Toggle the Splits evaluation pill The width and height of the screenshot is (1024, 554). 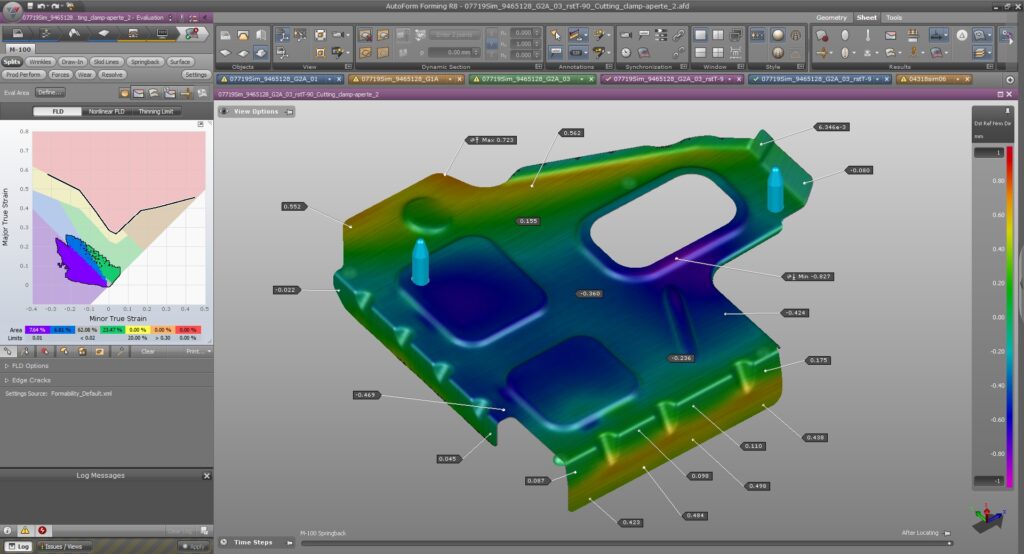tap(12, 61)
